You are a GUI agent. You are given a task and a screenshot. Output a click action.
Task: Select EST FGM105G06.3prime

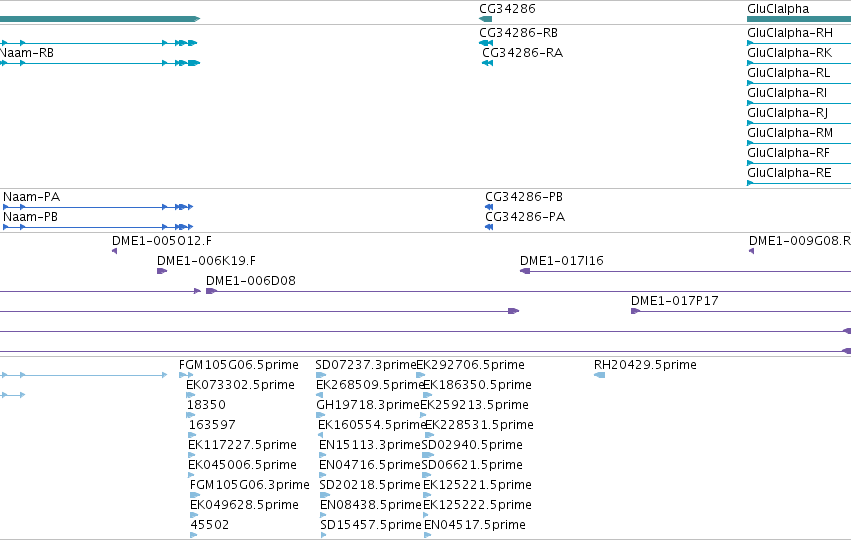(250, 485)
